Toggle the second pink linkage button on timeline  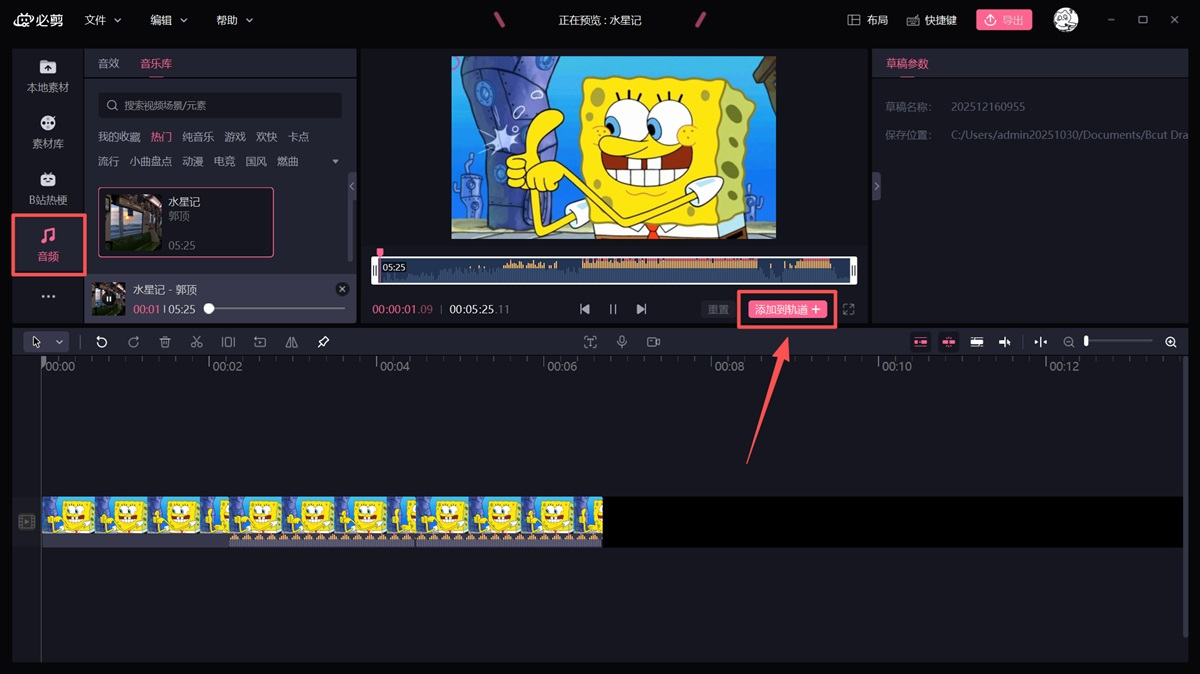(x=948, y=342)
